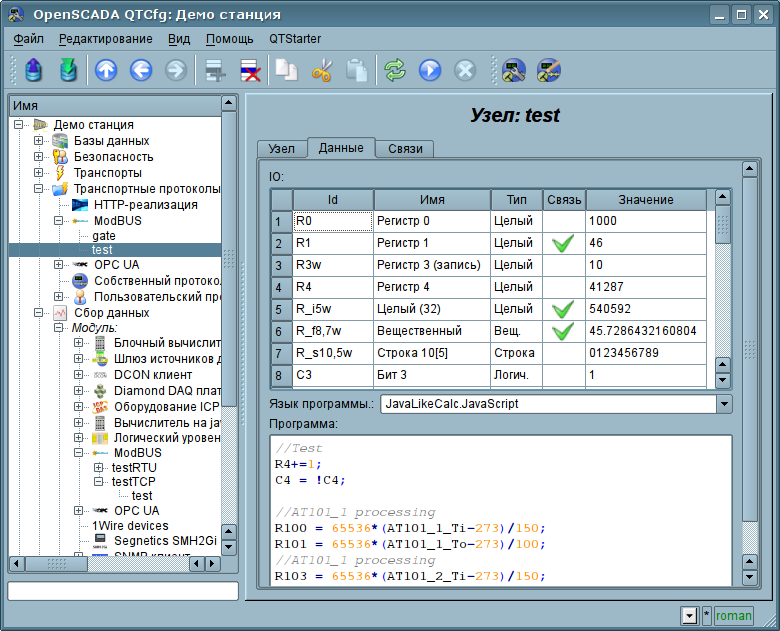The height and width of the screenshot is (631, 780).
Task: Toggle the Связь checkmark for row R_i5w
Action: pyautogui.click(x=564, y=309)
